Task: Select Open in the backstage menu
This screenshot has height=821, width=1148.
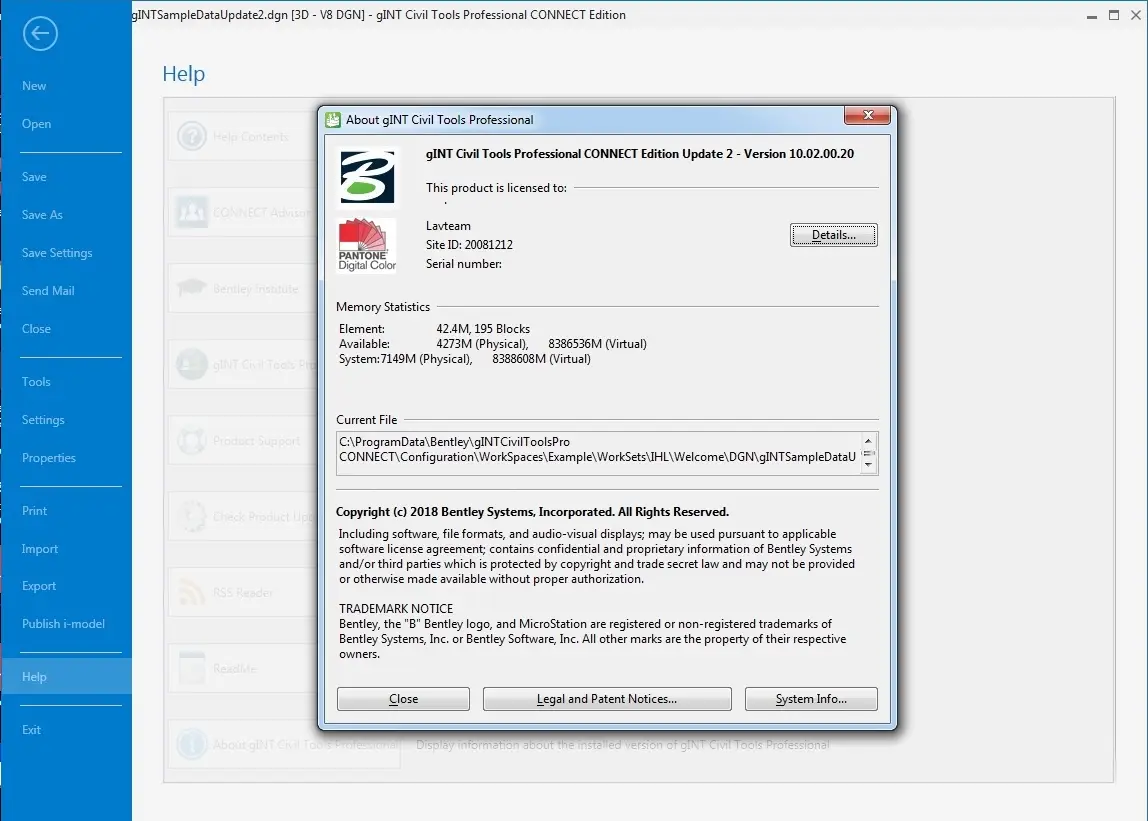Action: (x=37, y=124)
